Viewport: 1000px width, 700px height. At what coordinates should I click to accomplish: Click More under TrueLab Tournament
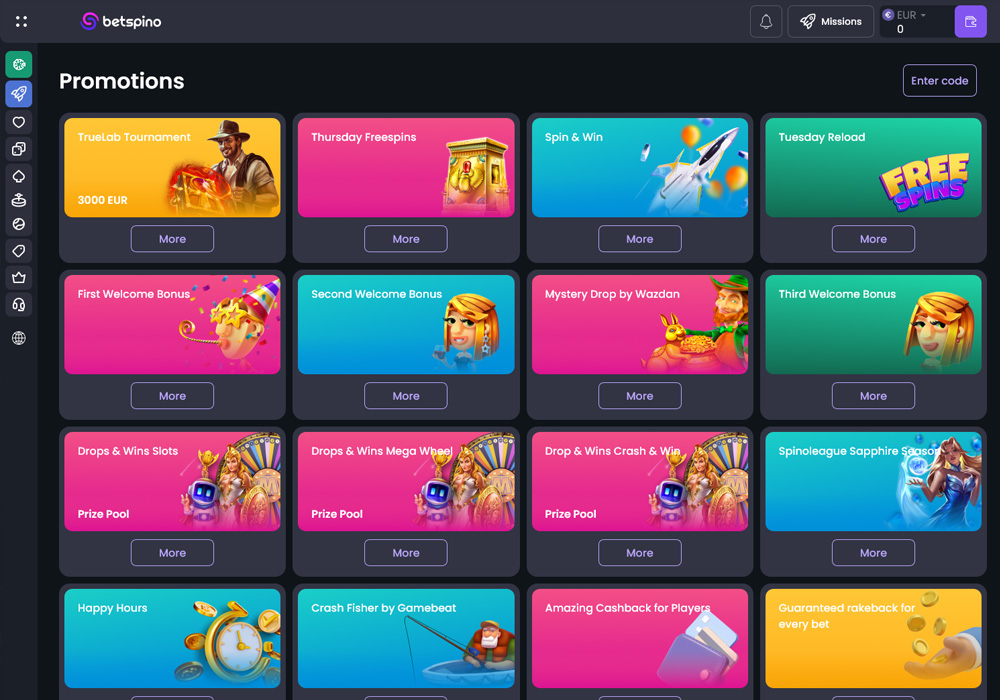click(x=172, y=239)
